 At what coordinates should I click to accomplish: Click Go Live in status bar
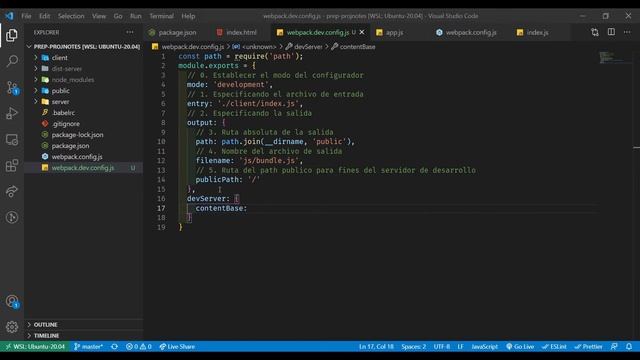[520, 347]
